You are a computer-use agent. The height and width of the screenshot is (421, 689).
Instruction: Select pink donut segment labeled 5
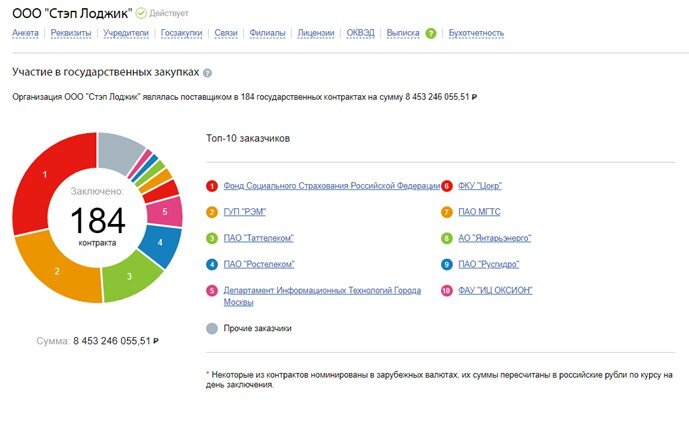click(165, 212)
